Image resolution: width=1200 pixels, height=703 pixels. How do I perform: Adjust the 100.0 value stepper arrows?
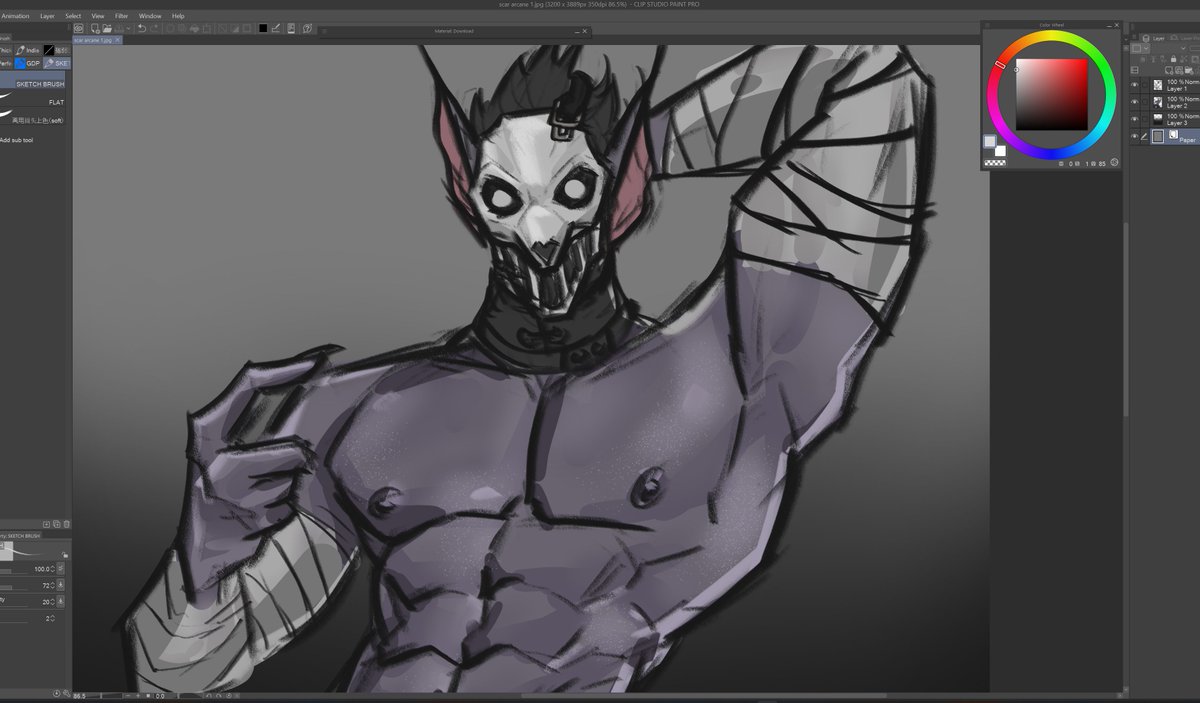point(53,569)
